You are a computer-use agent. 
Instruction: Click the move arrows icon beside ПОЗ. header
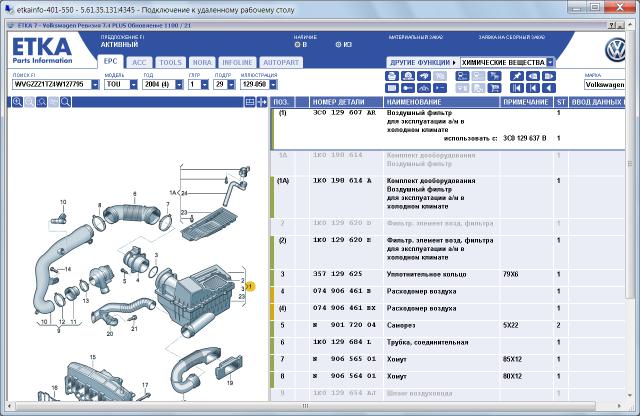coord(262,102)
